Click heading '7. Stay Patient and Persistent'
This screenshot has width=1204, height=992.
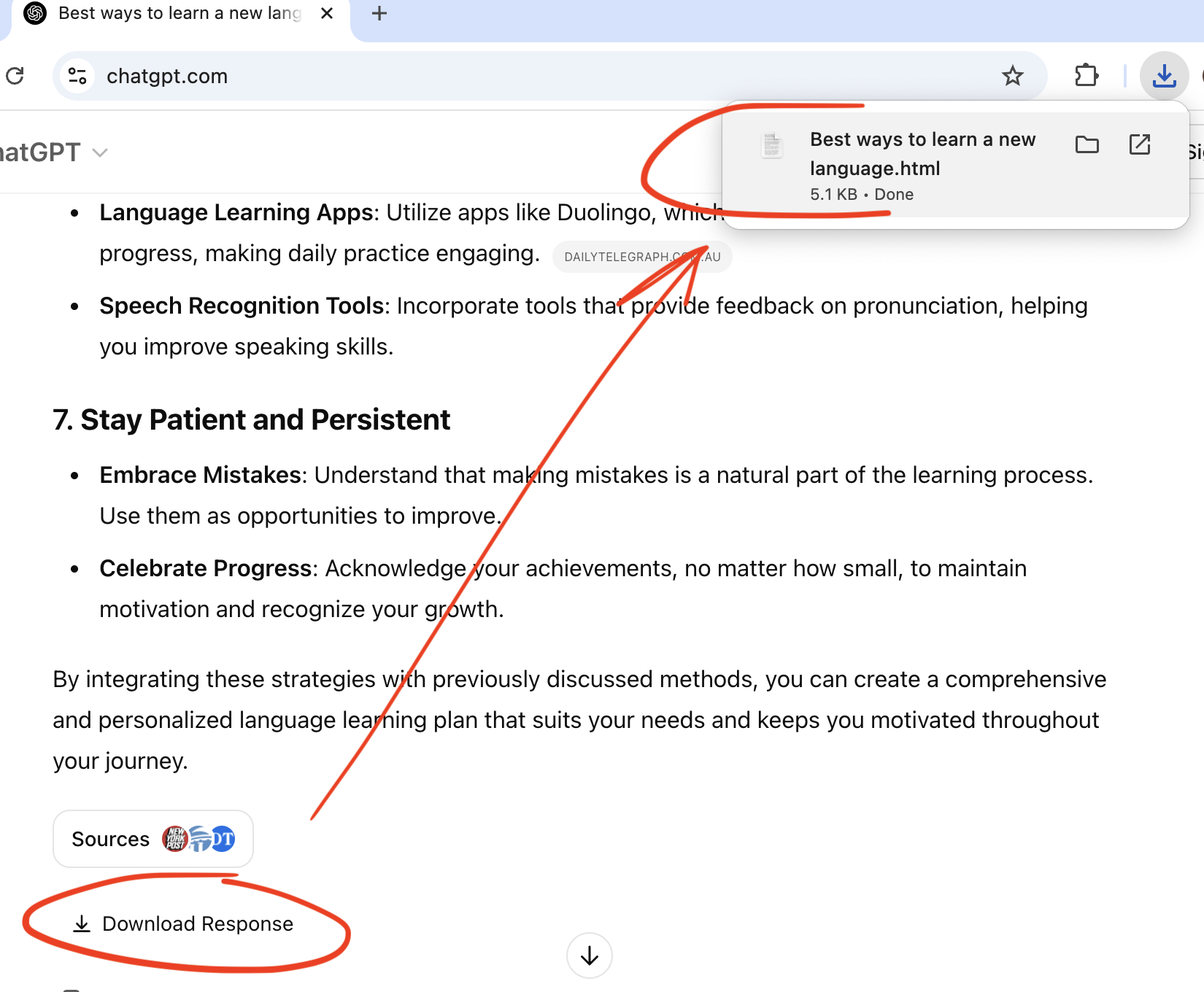pos(251,420)
